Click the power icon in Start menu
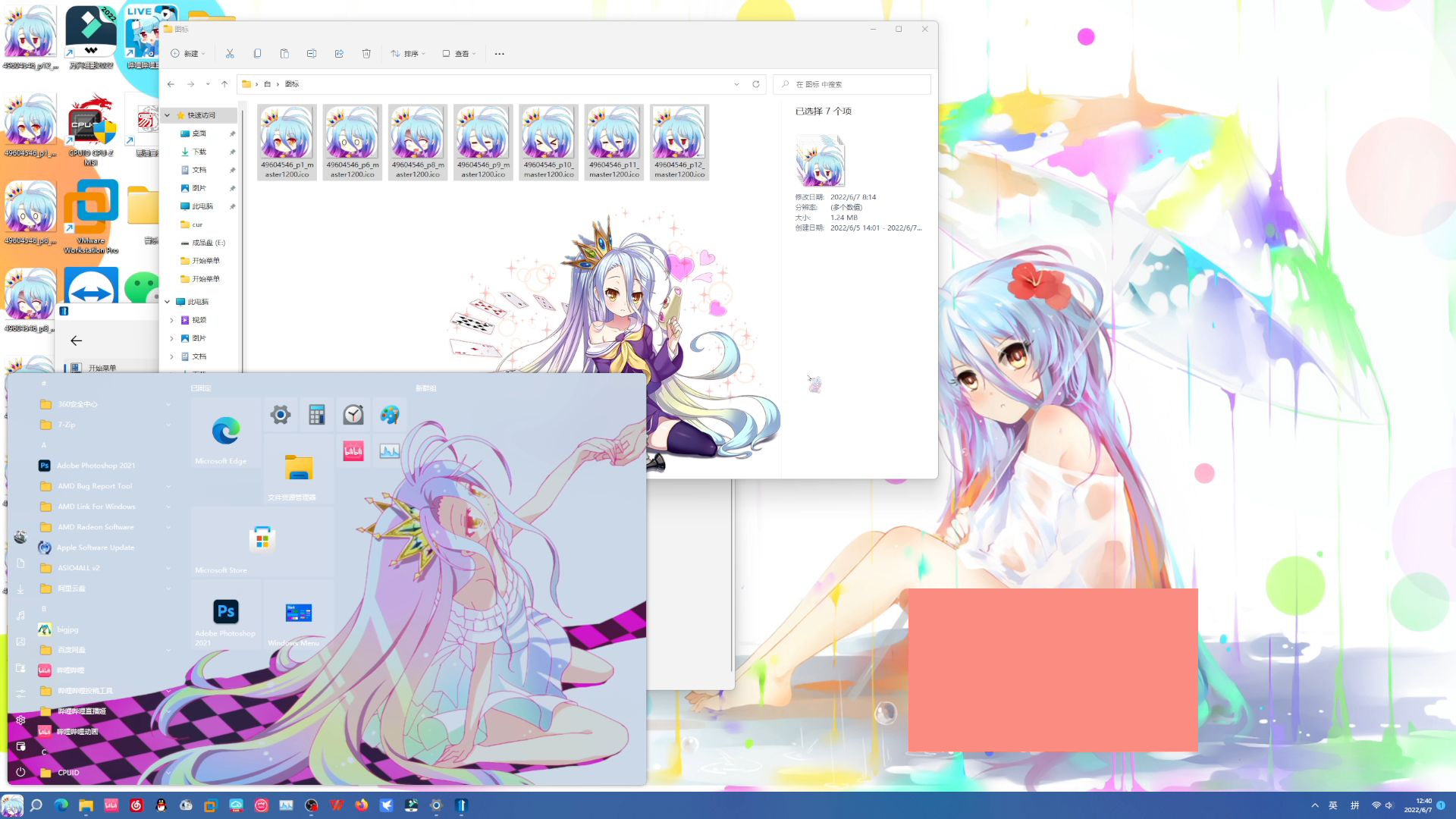The width and height of the screenshot is (1456, 819). 20,772
